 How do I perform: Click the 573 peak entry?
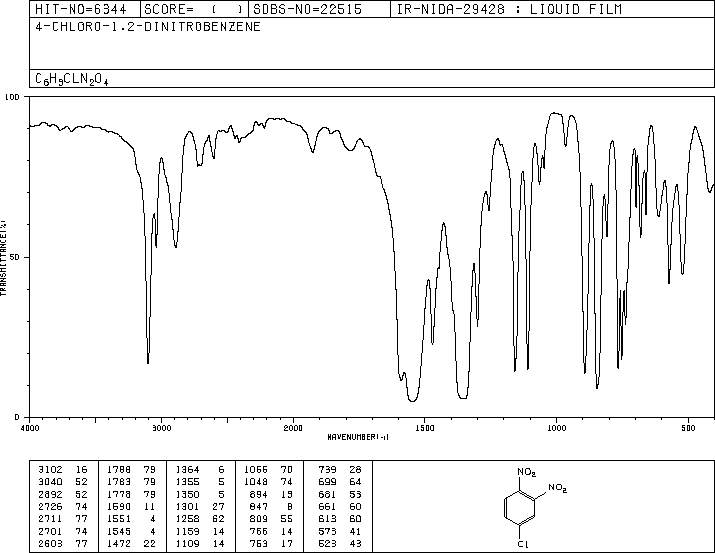[x=340, y=531]
